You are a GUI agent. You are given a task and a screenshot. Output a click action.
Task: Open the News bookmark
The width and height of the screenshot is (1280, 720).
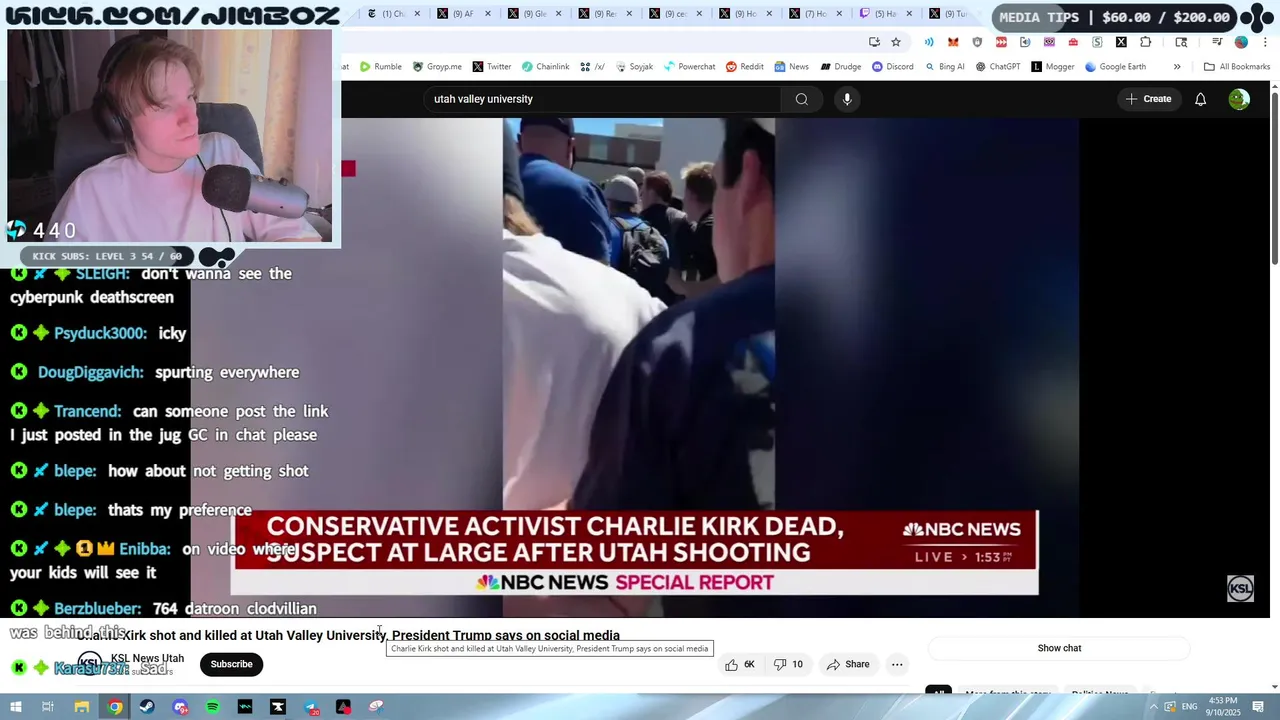tap(791, 67)
